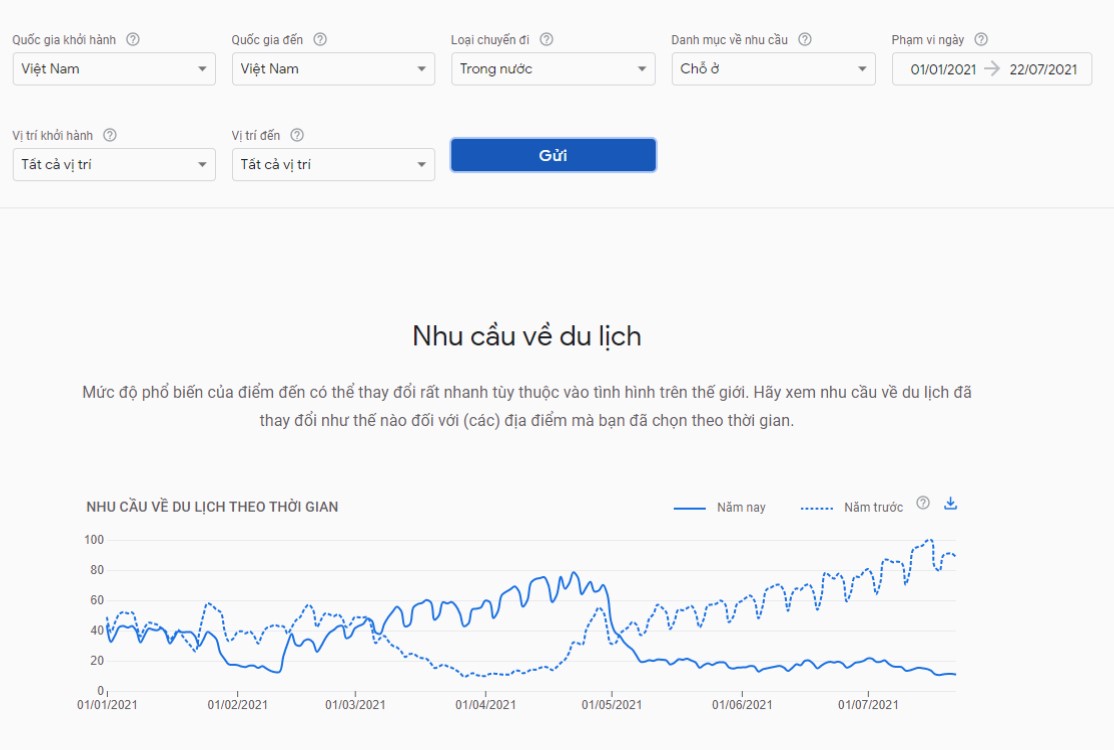Open help icon next to Loại chuyến đi
The image size is (1114, 750).
(546, 40)
